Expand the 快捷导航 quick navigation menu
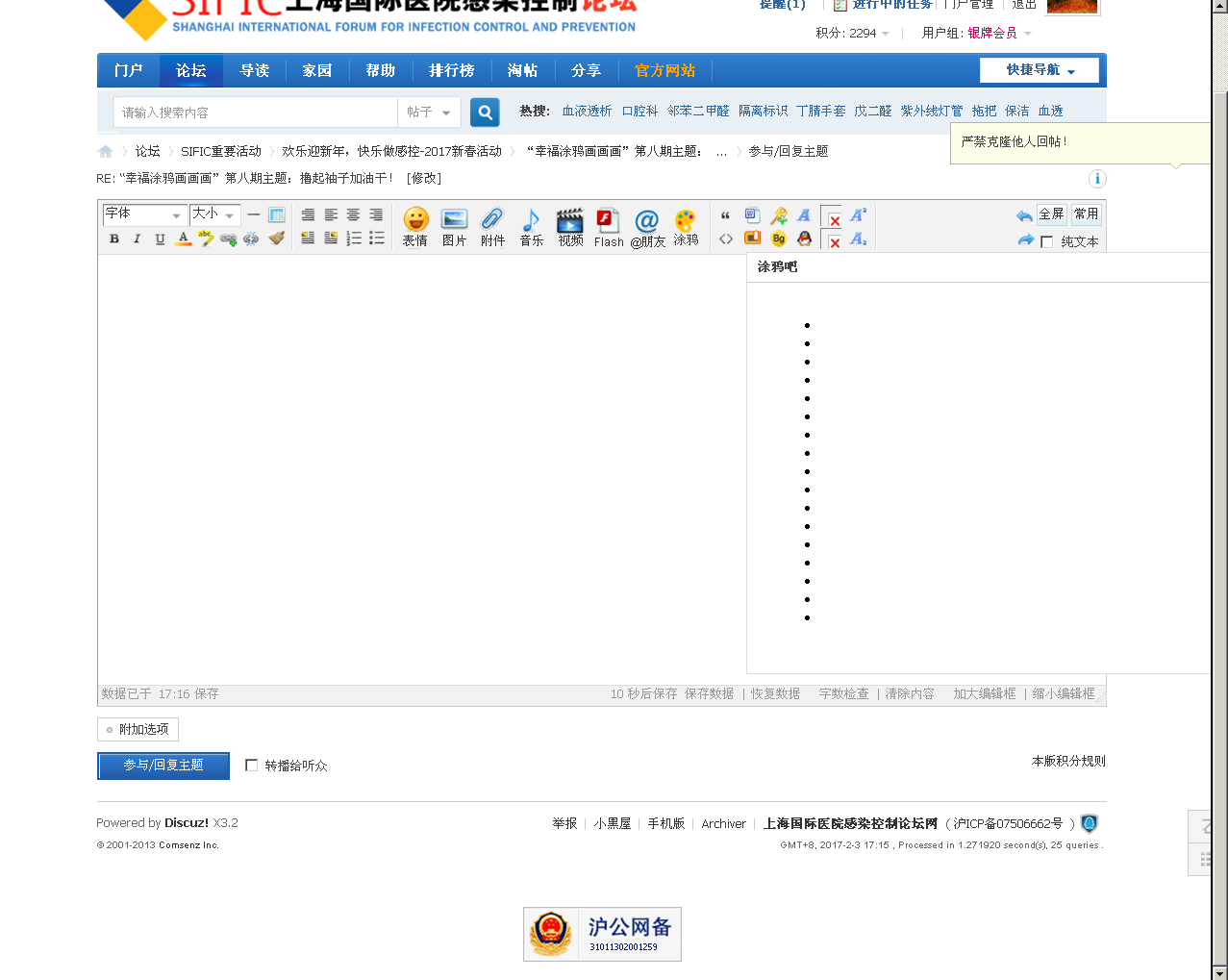The height and width of the screenshot is (980, 1228). point(1040,70)
